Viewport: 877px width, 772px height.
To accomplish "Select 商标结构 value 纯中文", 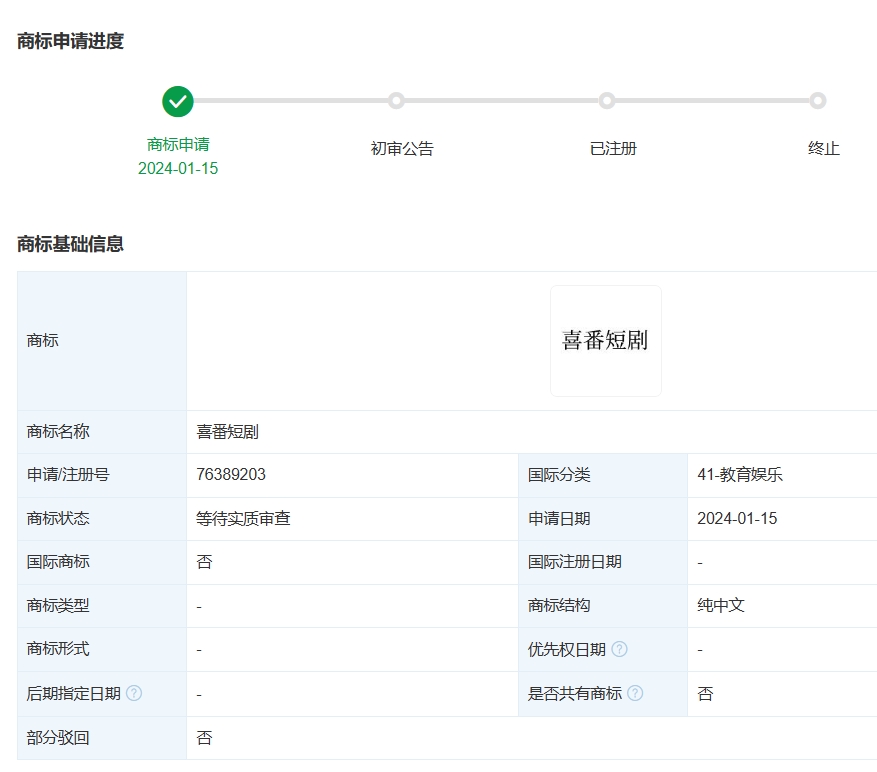I will 720,605.
